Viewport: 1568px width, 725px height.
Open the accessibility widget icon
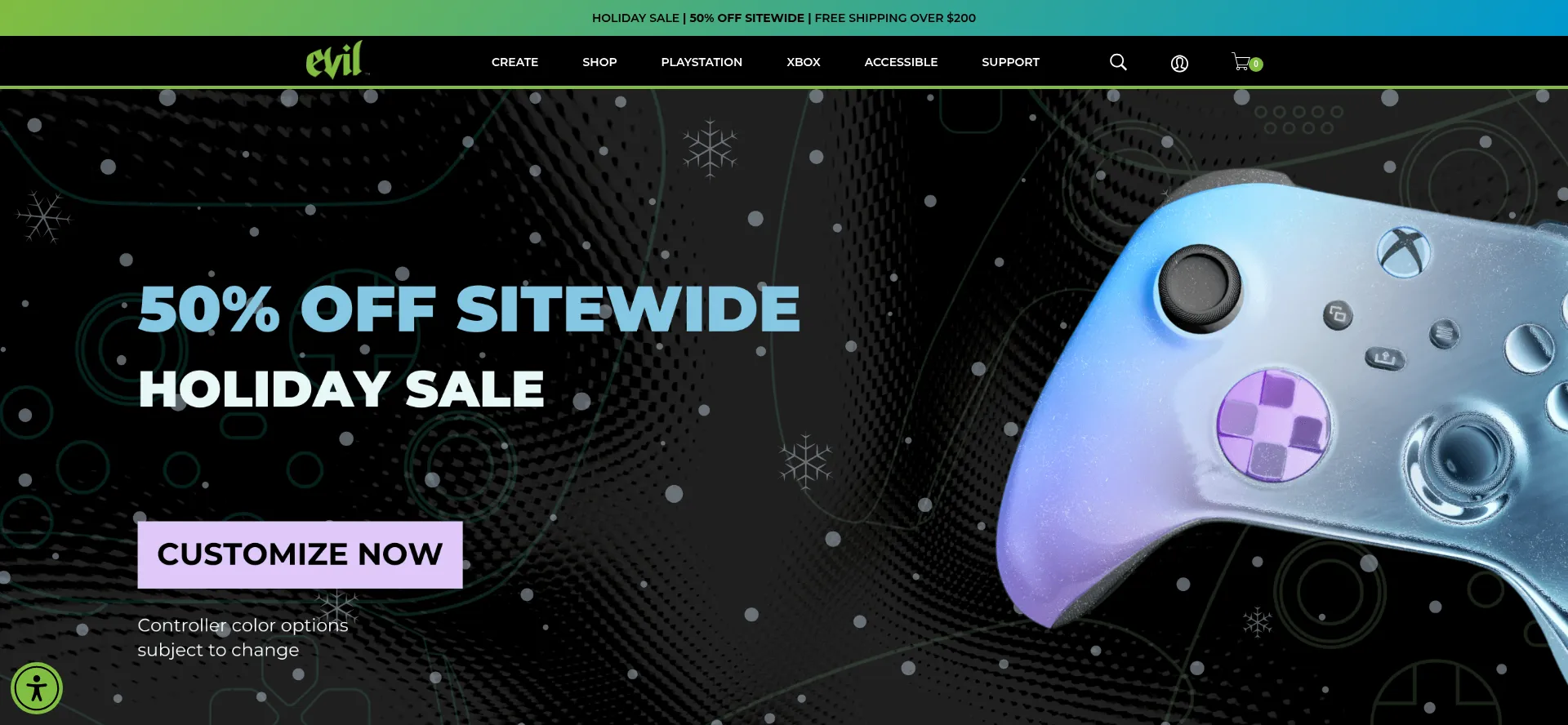(x=37, y=688)
